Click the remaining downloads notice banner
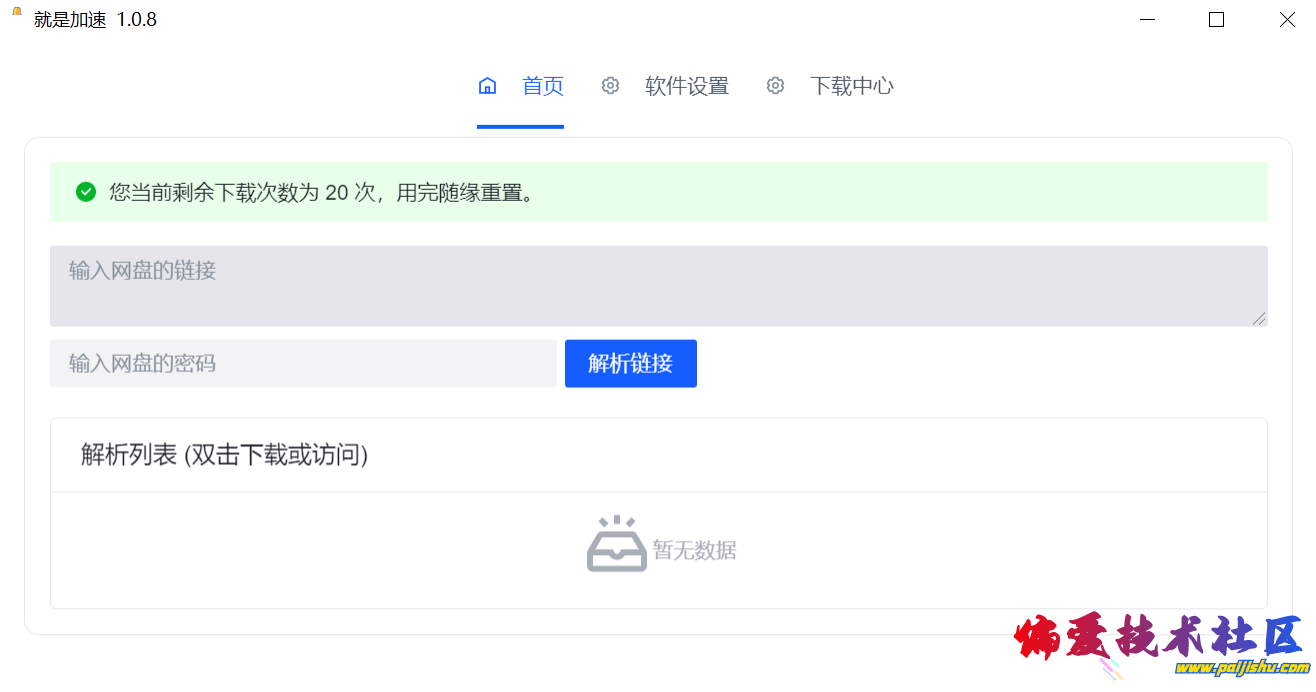Screen dimensions: 1316x692 pyautogui.click(x=658, y=192)
